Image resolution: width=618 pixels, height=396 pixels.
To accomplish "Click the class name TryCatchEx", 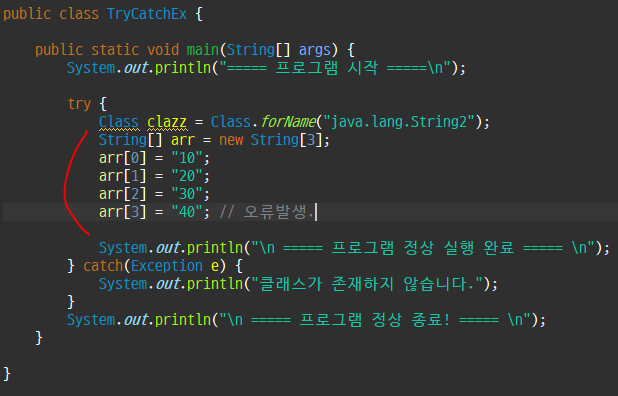I will pos(147,14).
